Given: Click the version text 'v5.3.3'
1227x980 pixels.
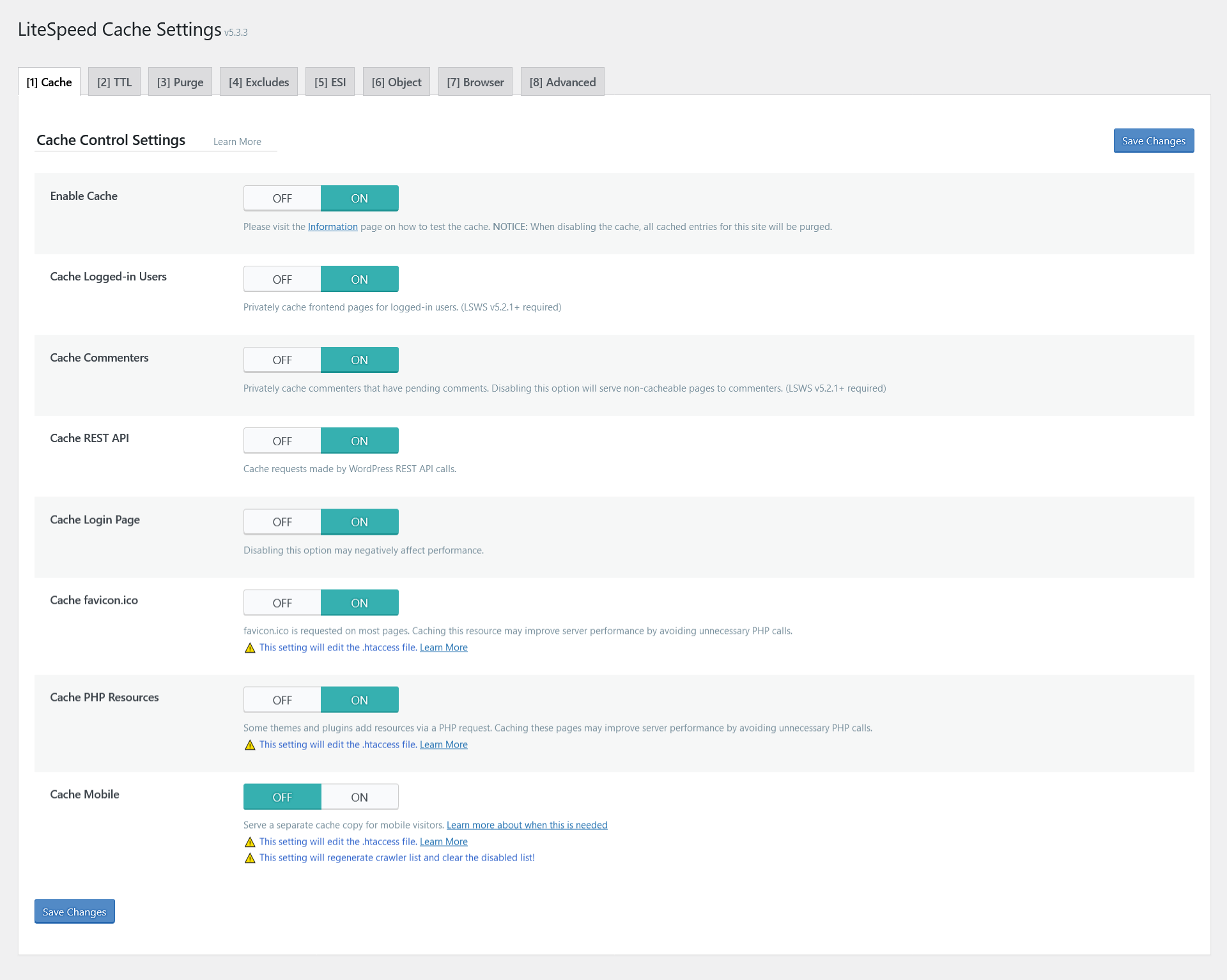Looking at the screenshot, I should pos(236,33).
